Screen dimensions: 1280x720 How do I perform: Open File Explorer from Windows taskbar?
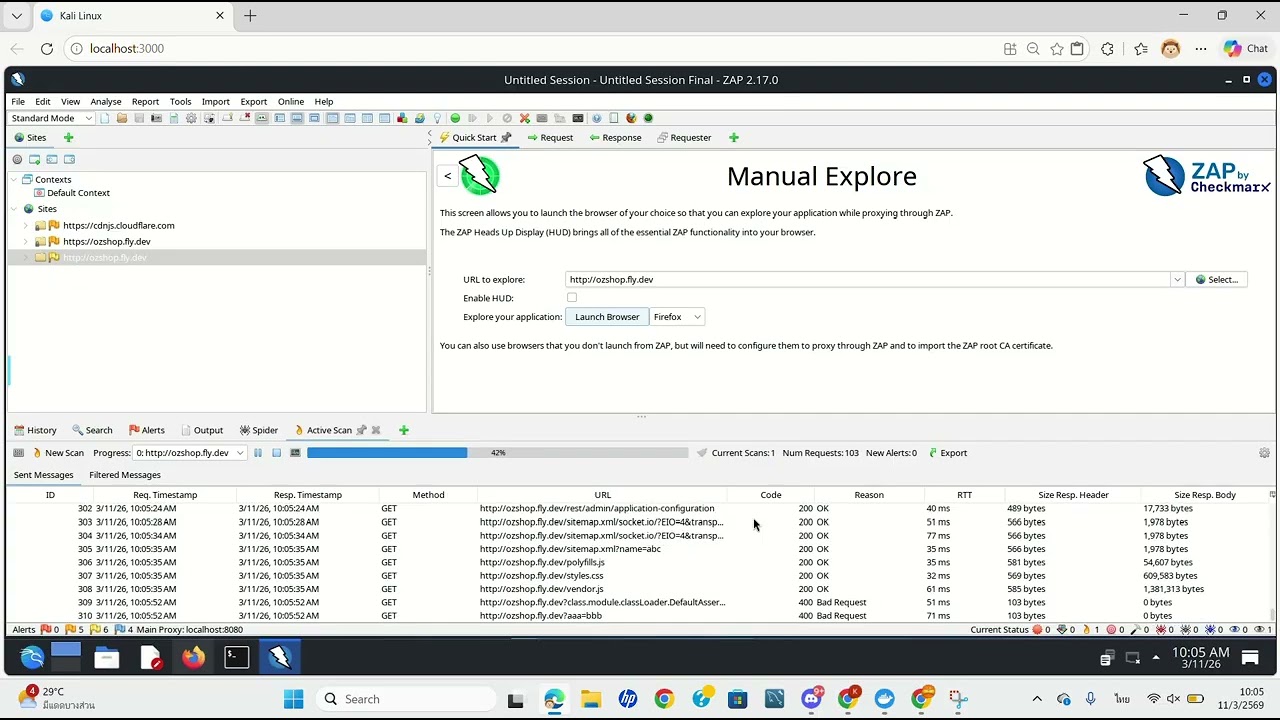(591, 699)
